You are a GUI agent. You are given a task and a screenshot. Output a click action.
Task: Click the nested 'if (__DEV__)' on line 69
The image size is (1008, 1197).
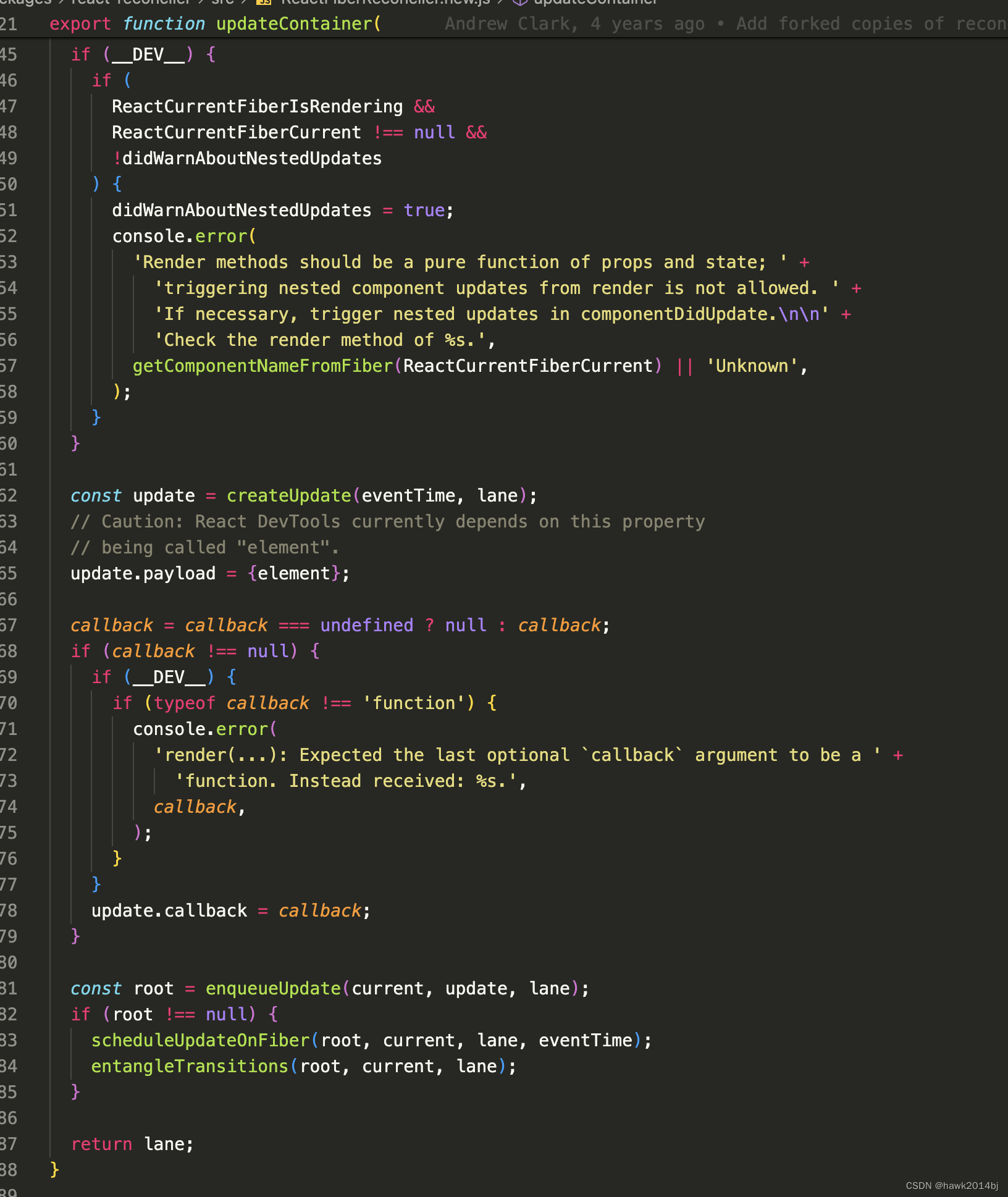point(153,677)
